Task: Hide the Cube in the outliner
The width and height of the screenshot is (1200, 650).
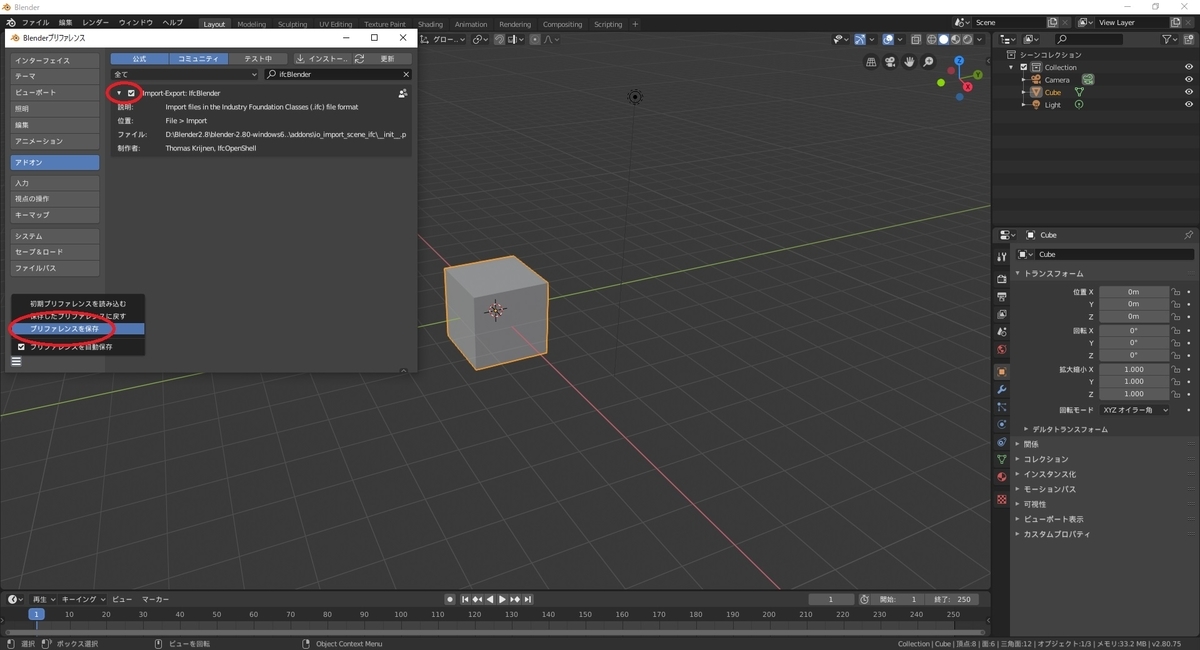Action: coord(1189,92)
